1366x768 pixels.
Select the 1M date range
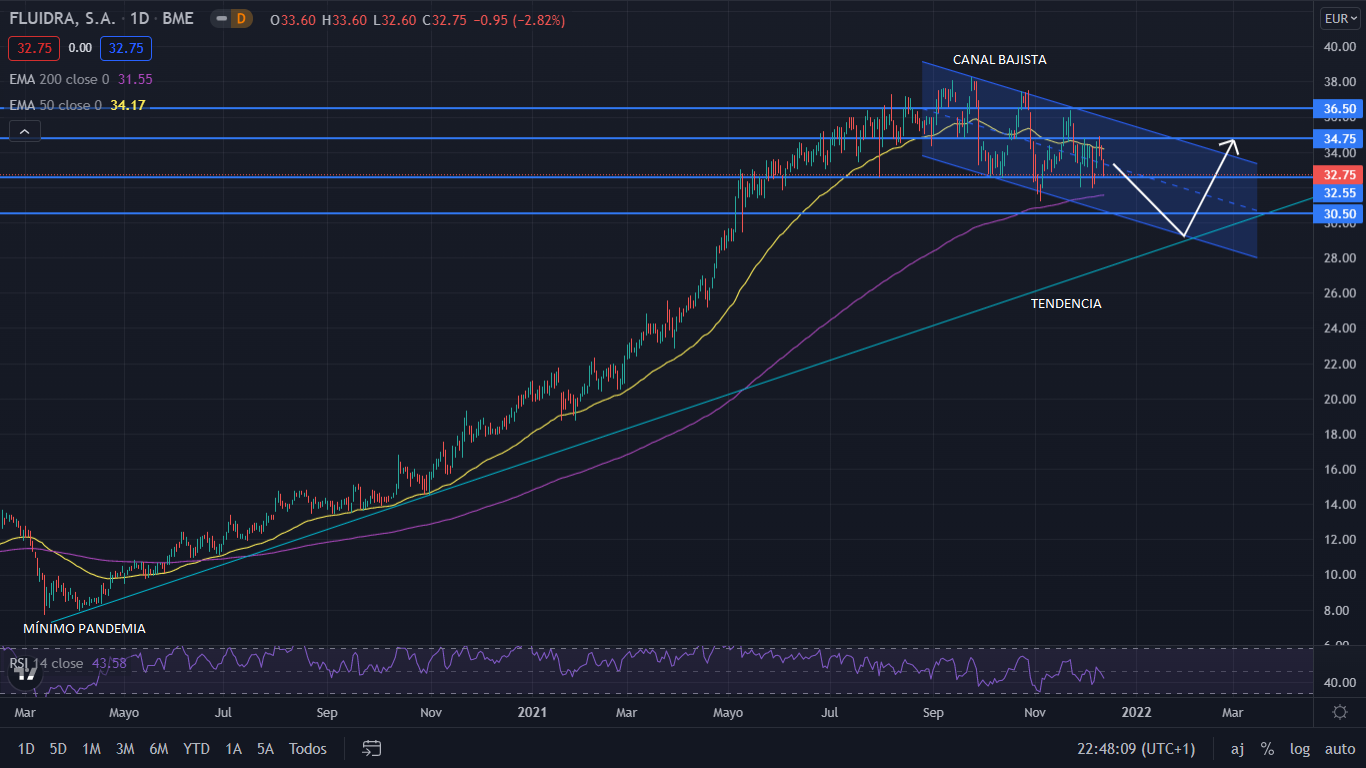tap(91, 748)
